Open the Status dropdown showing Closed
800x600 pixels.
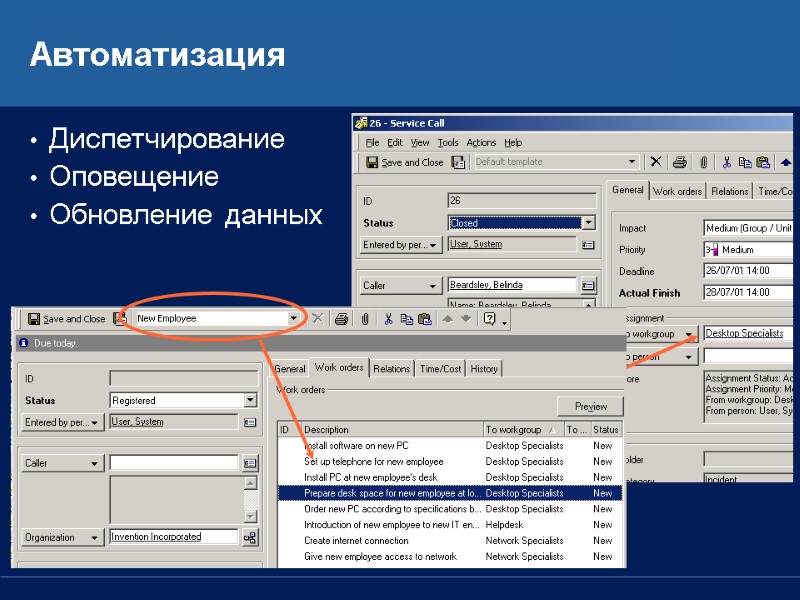click(x=588, y=223)
